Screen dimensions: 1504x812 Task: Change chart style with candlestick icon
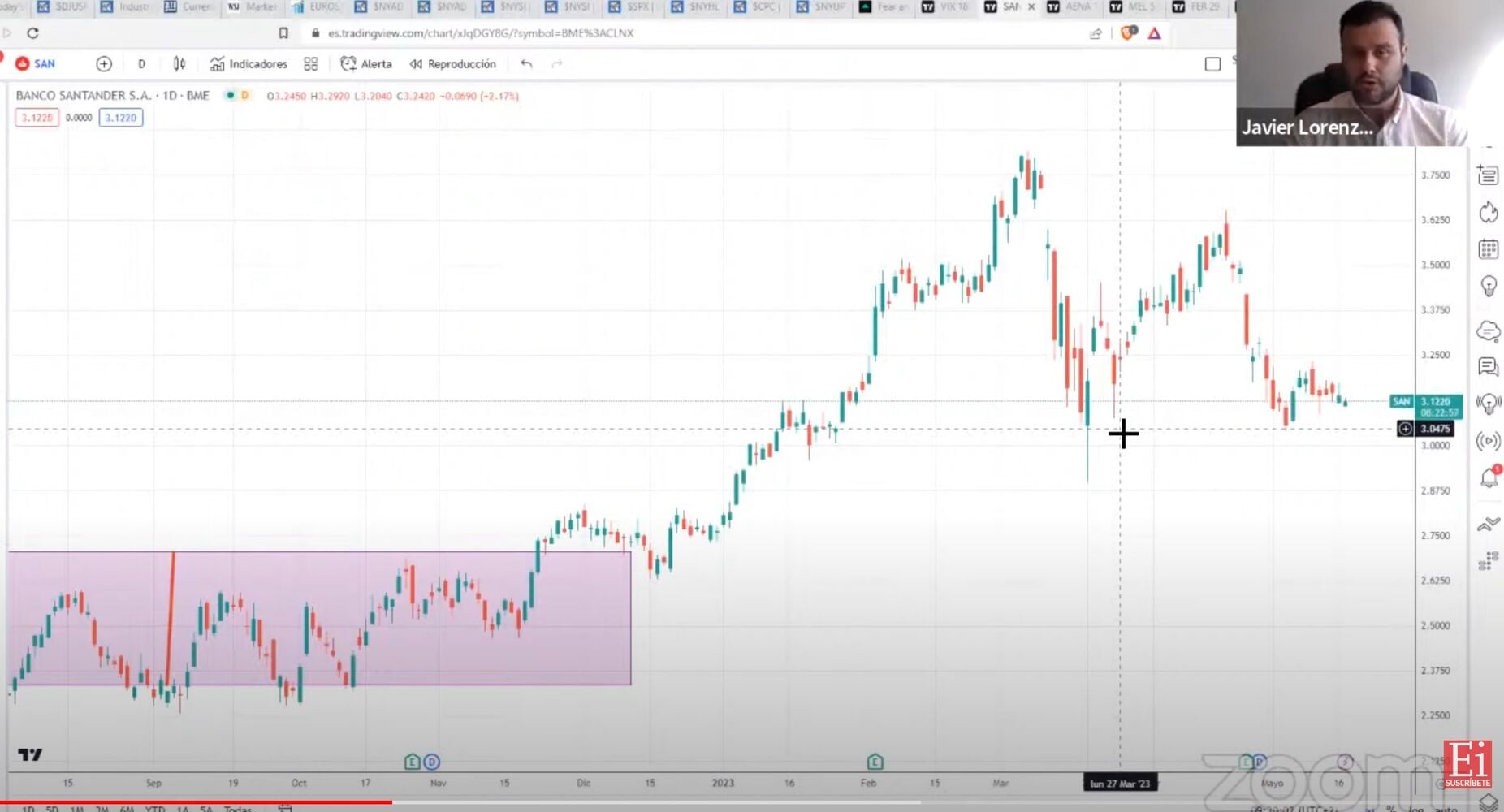179,63
